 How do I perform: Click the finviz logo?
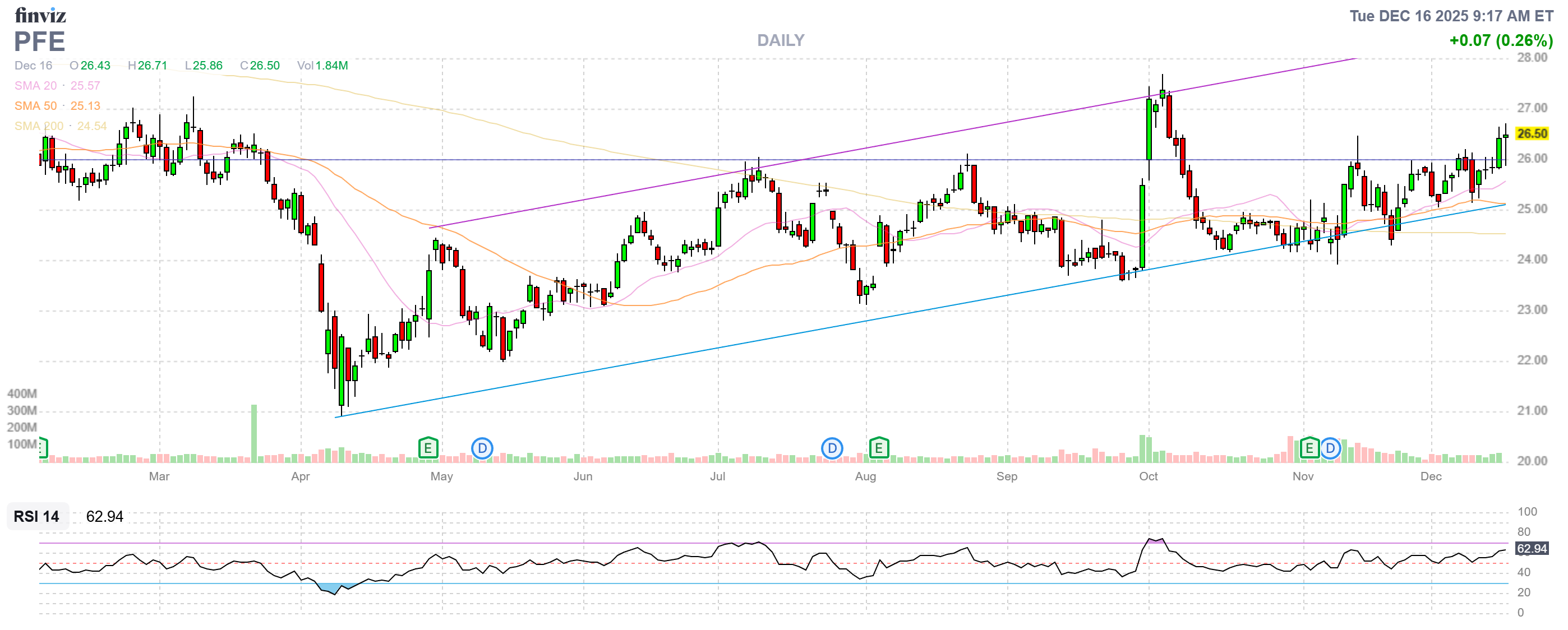pos(40,15)
